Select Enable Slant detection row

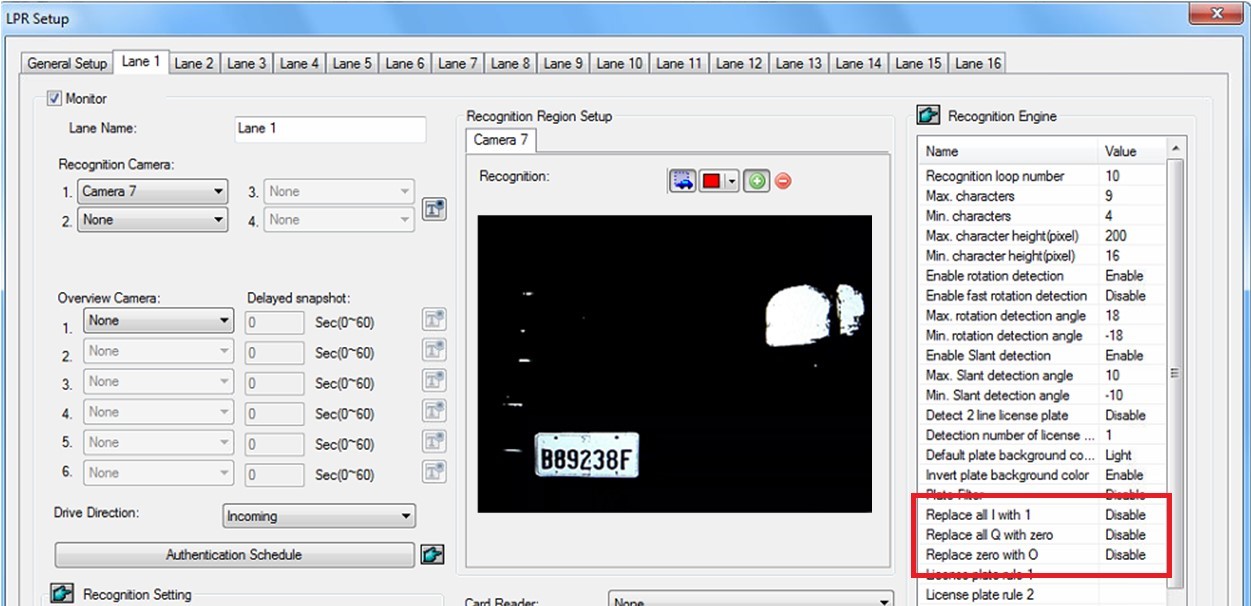pyautogui.click(x=1041, y=356)
